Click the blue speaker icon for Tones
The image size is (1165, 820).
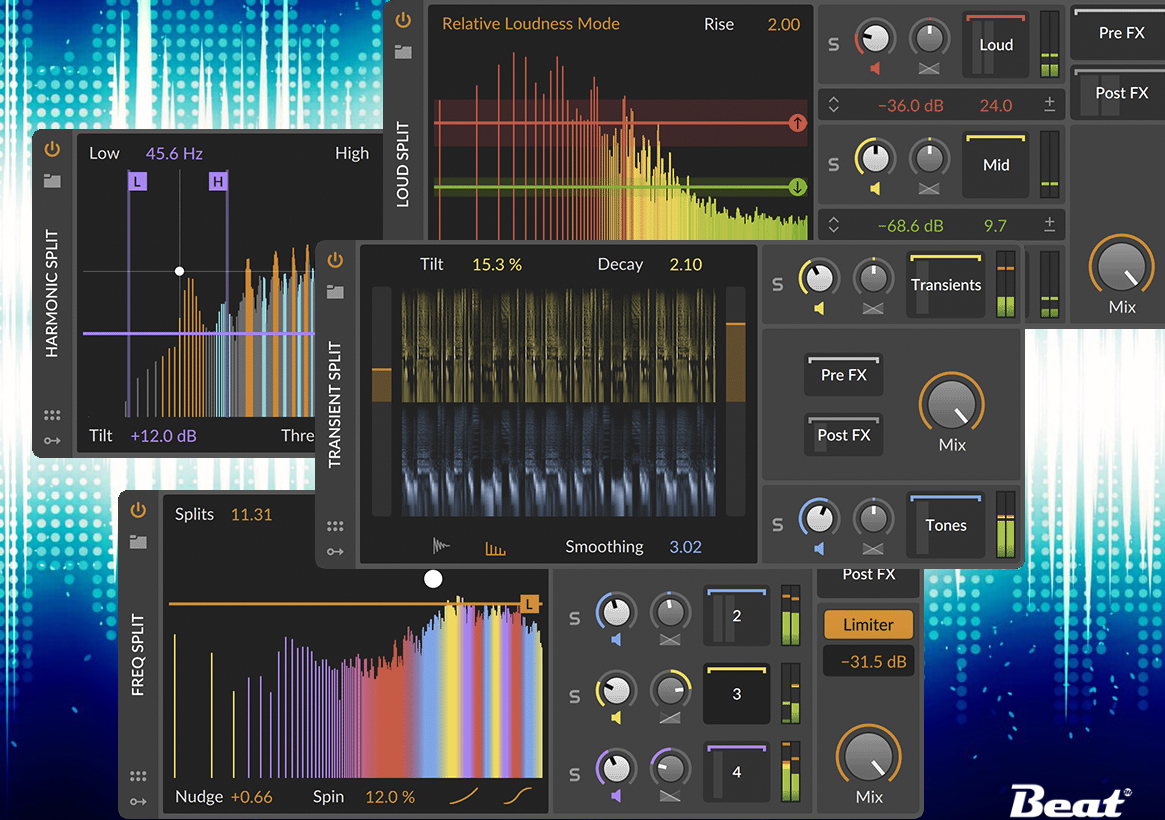point(818,548)
